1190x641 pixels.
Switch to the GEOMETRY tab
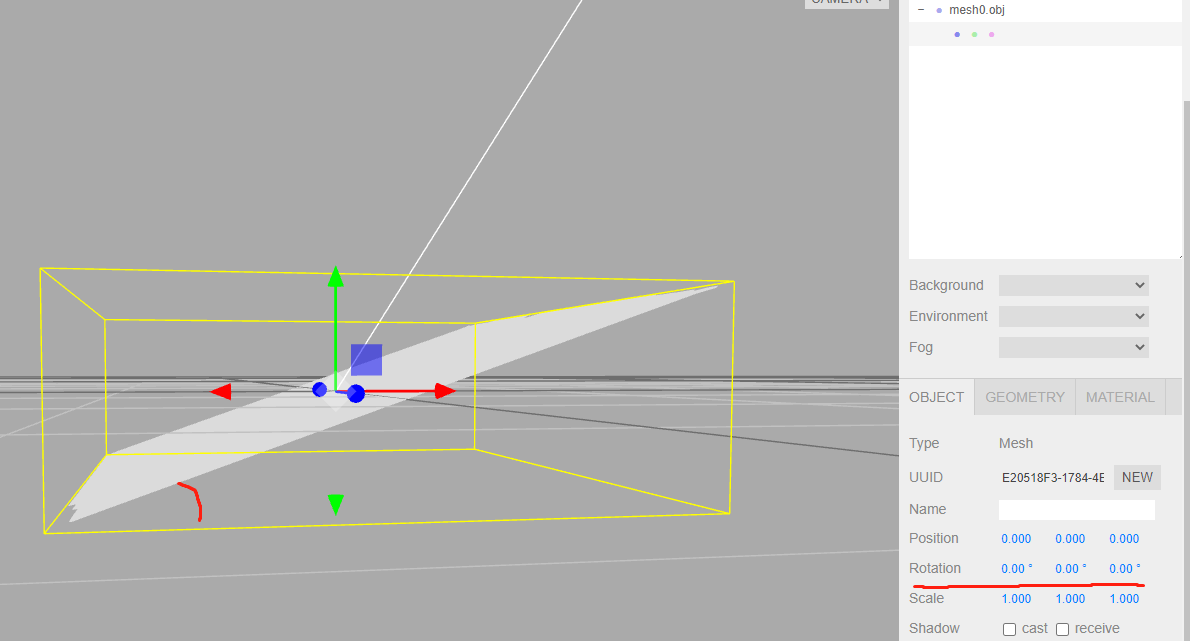pos(1025,397)
